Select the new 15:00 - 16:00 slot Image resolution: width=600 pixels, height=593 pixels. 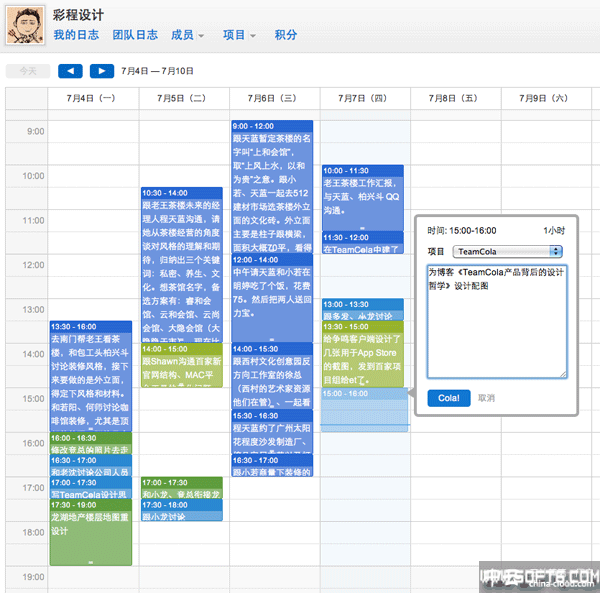point(365,410)
